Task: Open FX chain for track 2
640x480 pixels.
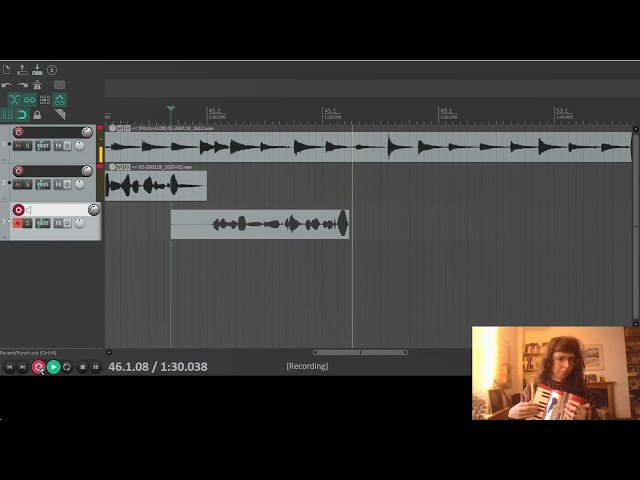Action: click(x=58, y=184)
